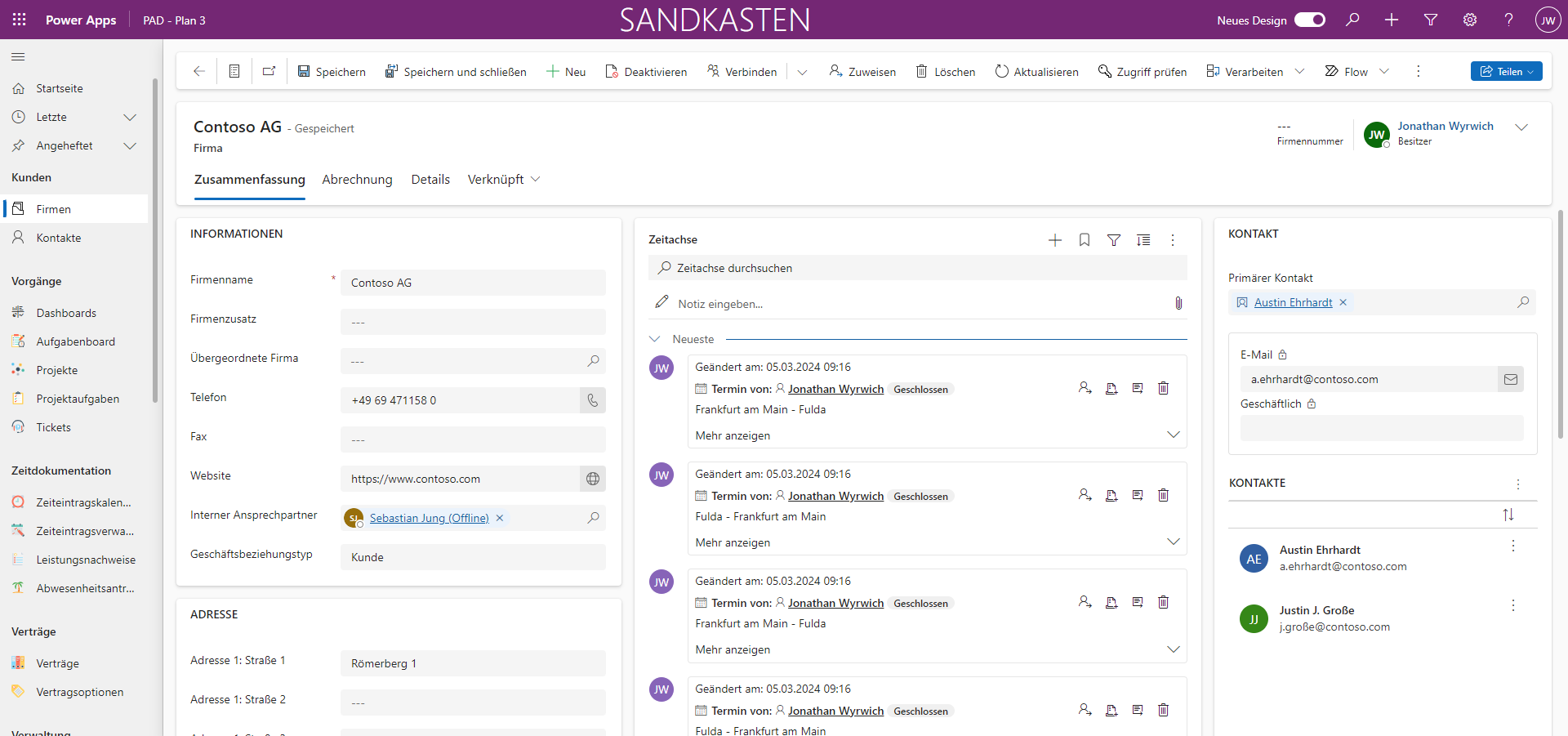
Task: Expand the Verarbeiten dropdown
Action: click(1300, 71)
